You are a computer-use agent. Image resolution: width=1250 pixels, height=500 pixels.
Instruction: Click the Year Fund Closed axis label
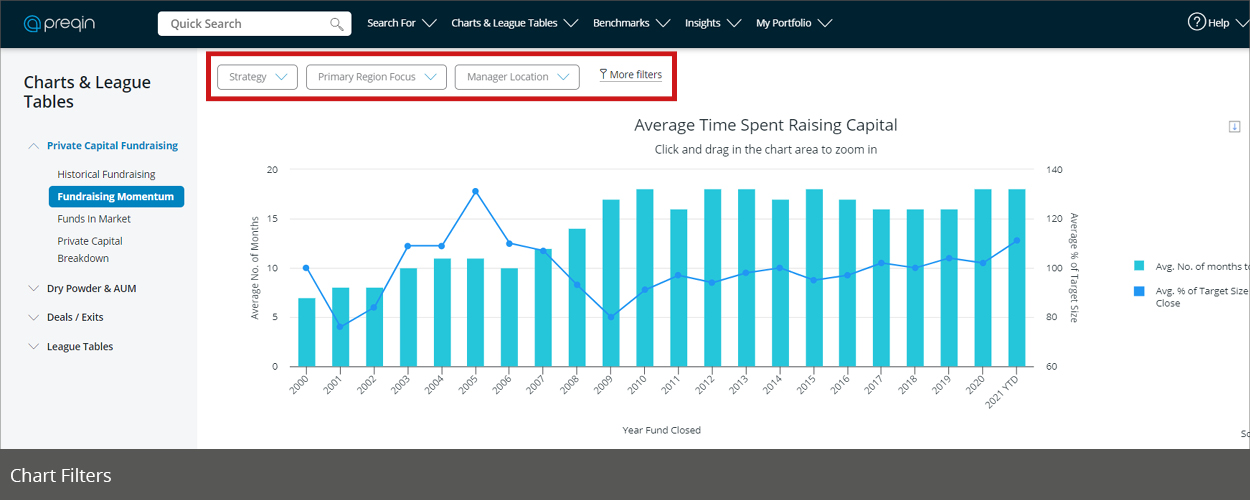pyautogui.click(x=662, y=430)
